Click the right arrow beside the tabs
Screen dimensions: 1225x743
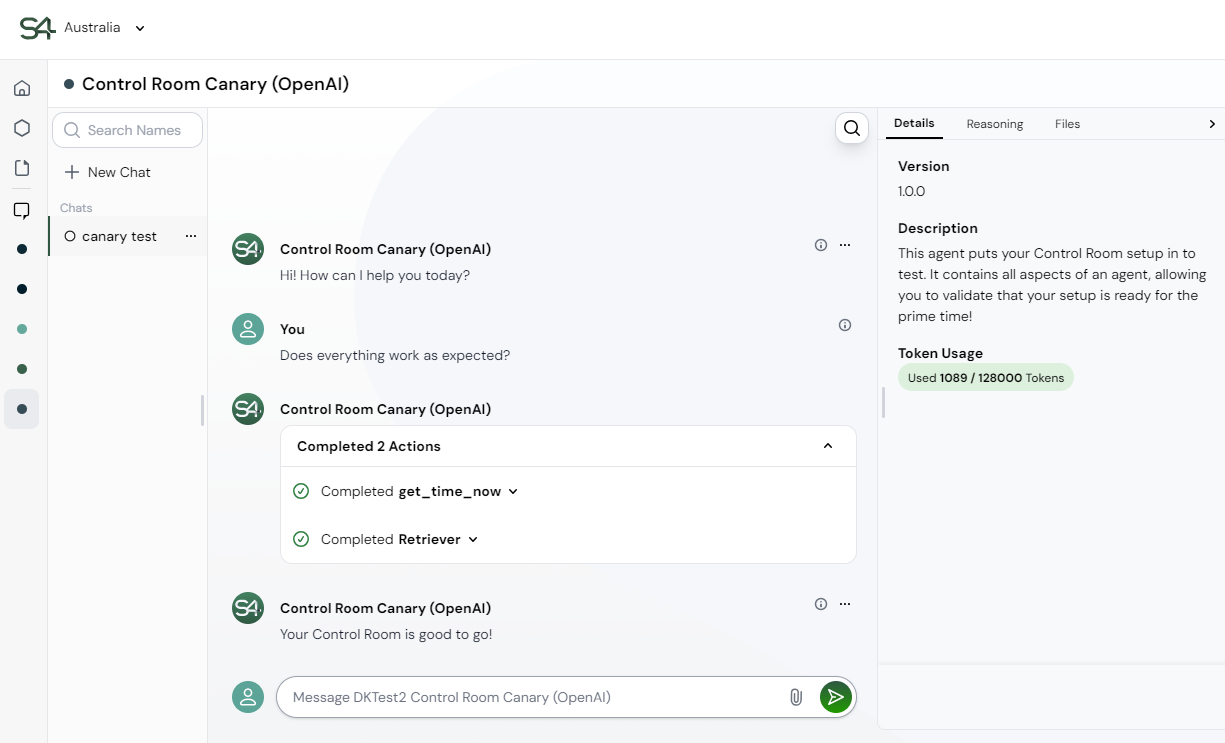point(1212,124)
